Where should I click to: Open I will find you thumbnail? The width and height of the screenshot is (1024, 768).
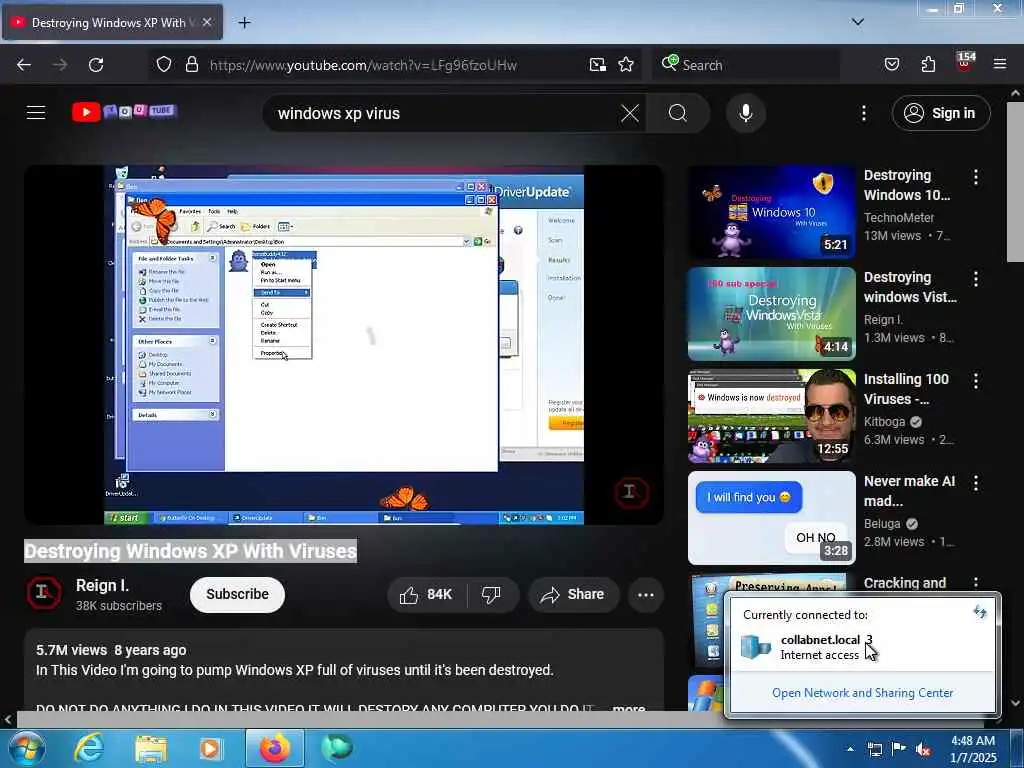pos(771,518)
